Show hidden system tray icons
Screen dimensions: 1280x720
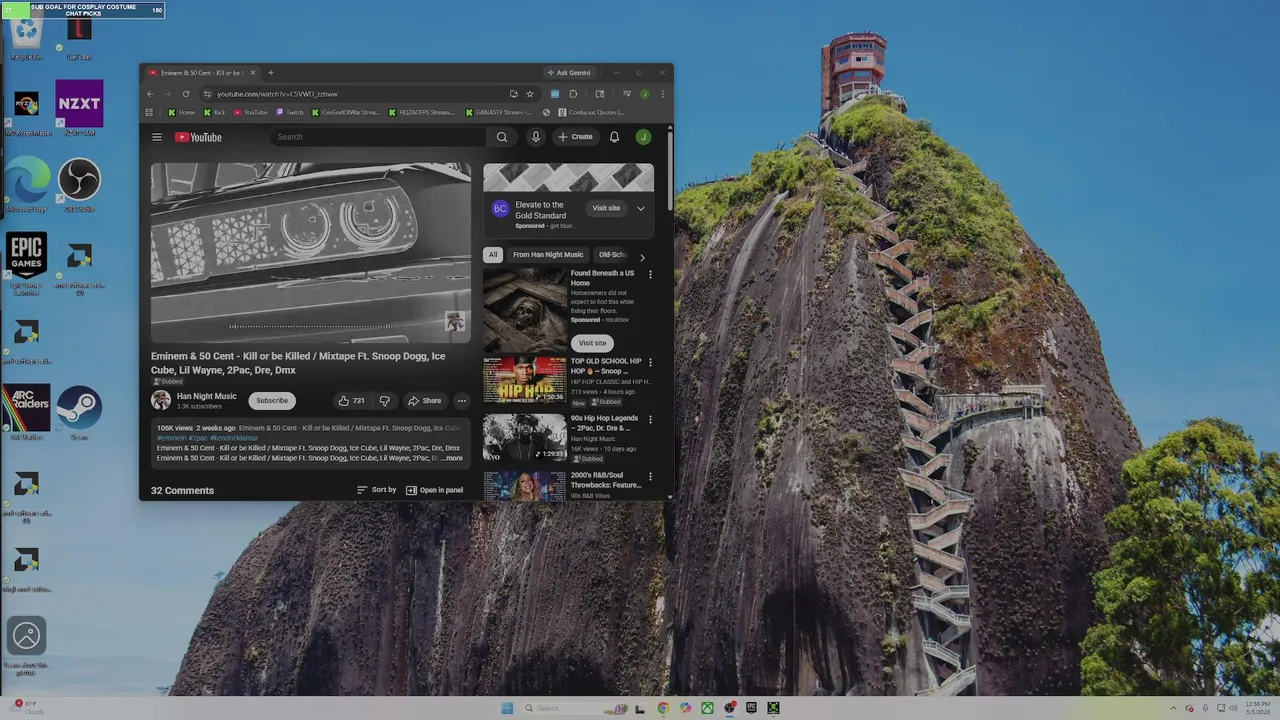(1175, 708)
